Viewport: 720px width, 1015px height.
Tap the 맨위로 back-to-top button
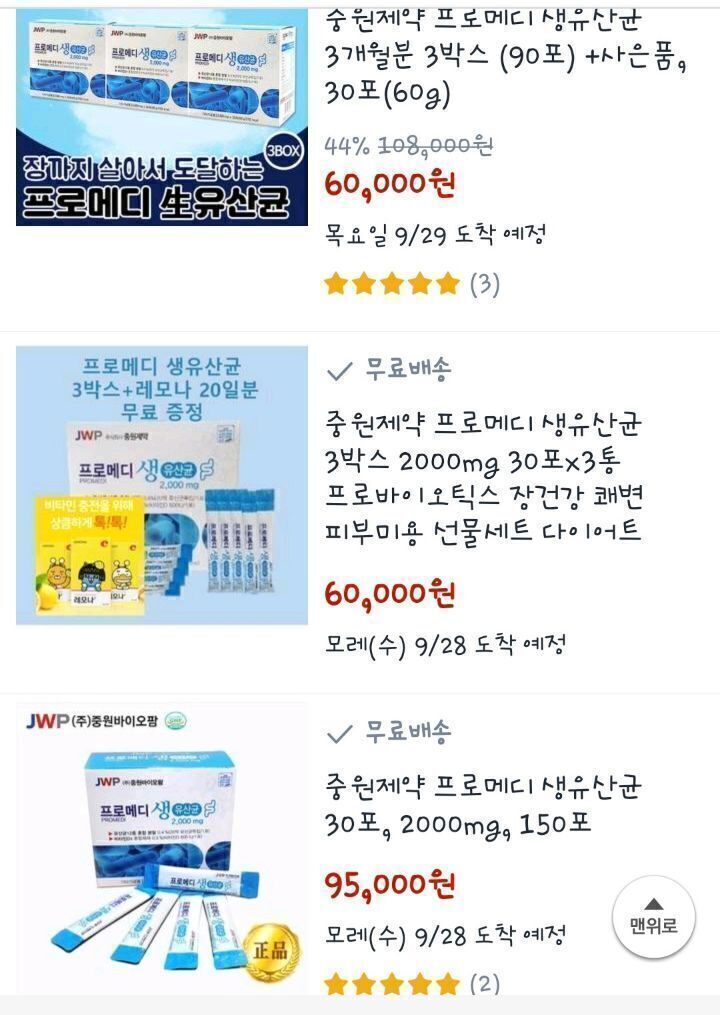653,917
